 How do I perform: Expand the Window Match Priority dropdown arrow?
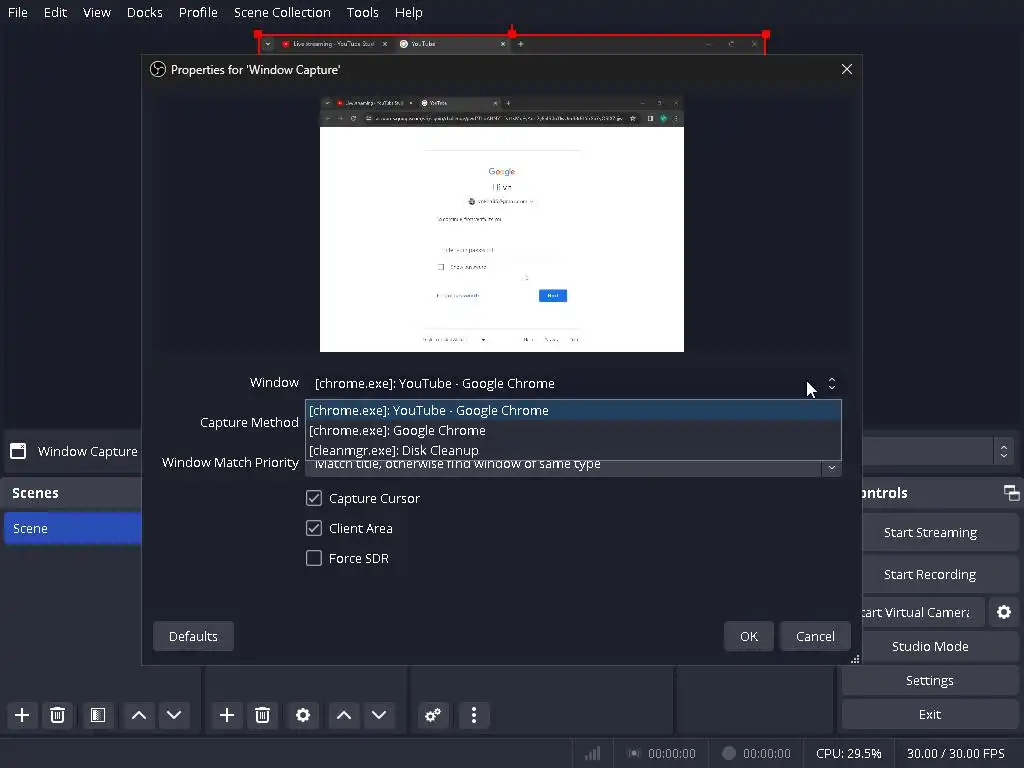pyautogui.click(x=831, y=467)
